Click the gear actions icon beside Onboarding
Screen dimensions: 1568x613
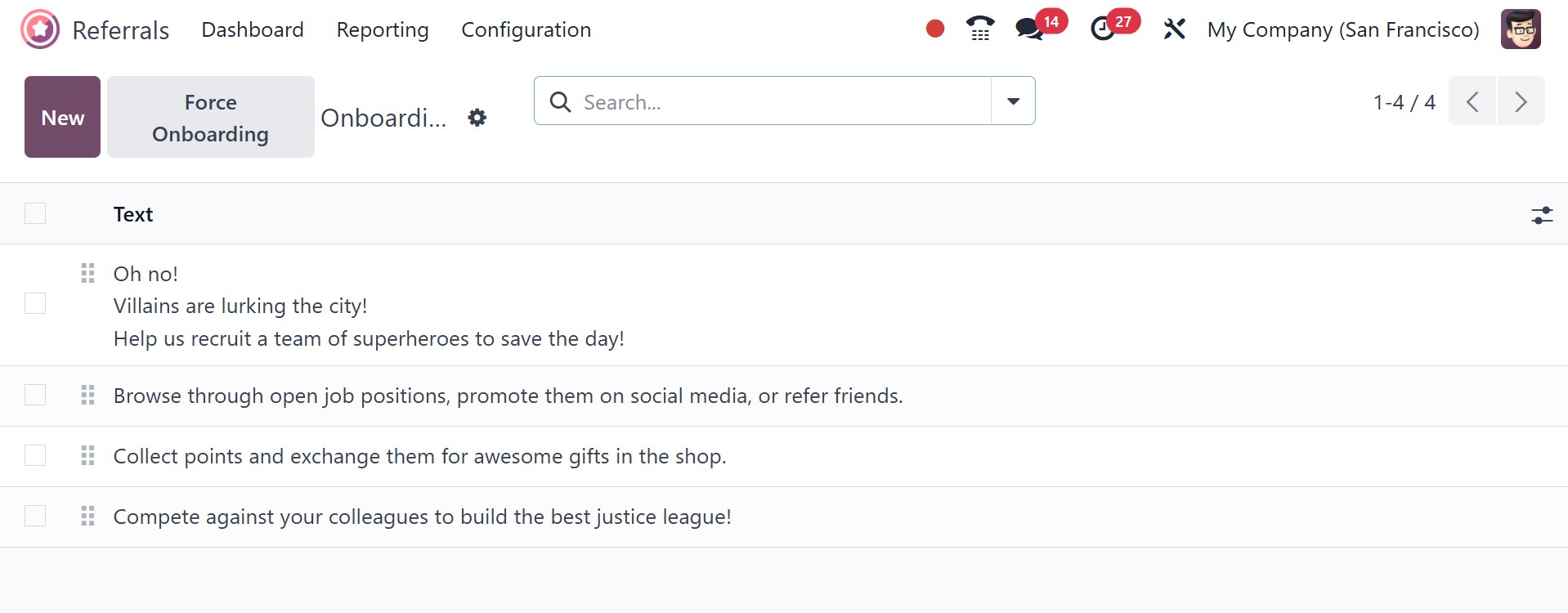click(x=477, y=118)
